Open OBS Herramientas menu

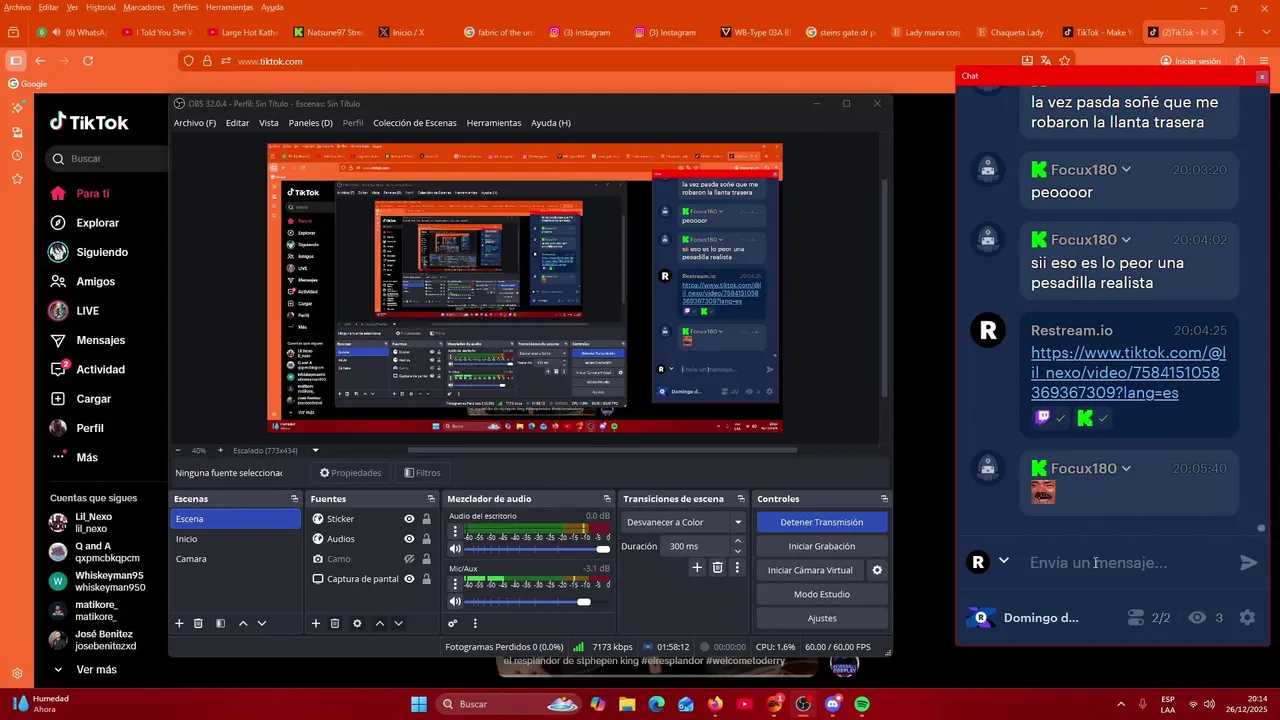pos(494,123)
